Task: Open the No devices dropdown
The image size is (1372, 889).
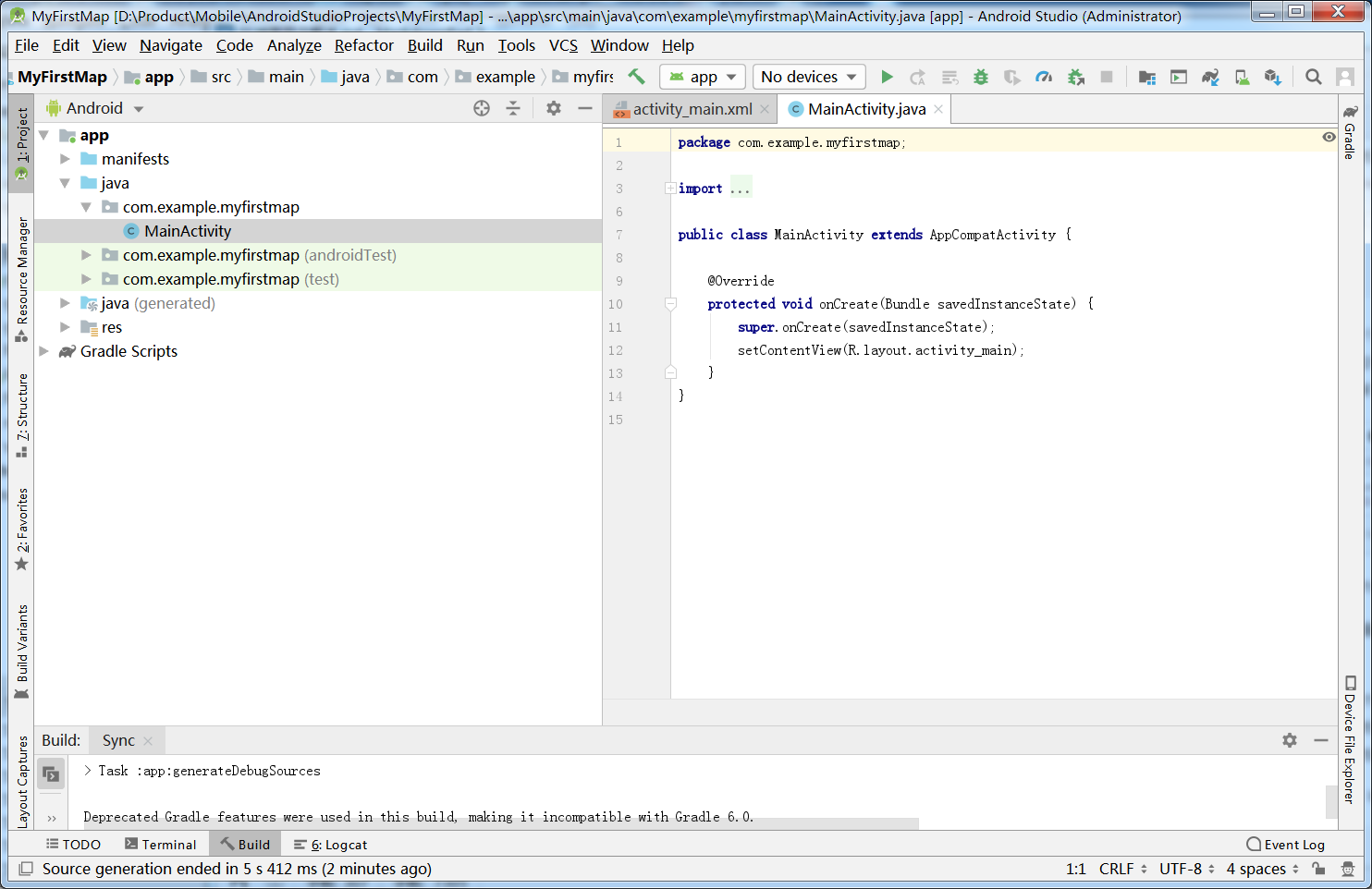Action: pyautogui.click(x=809, y=77)
